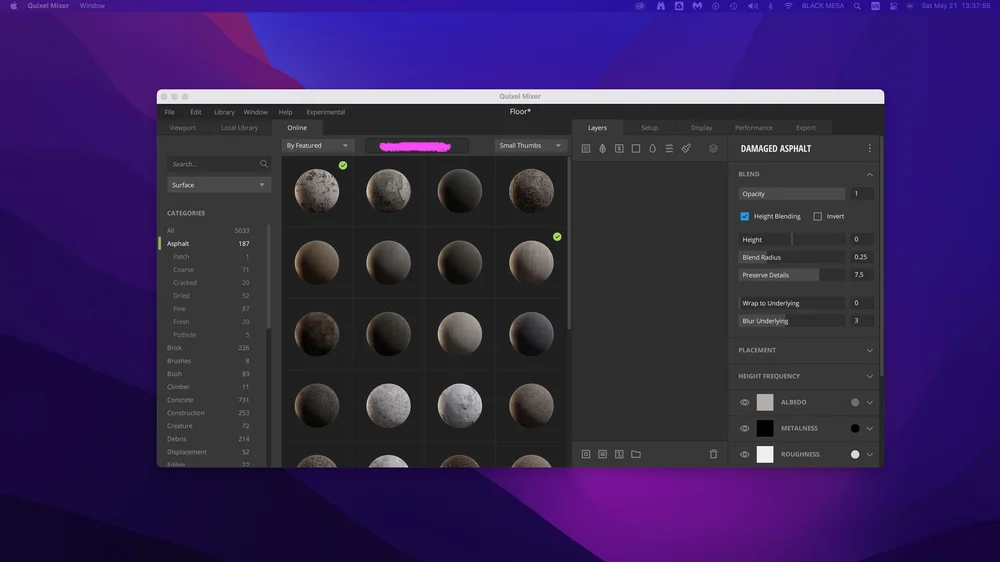1000x562 pixels.
Task: Open the Performance tab
Action: click(753, 128)
